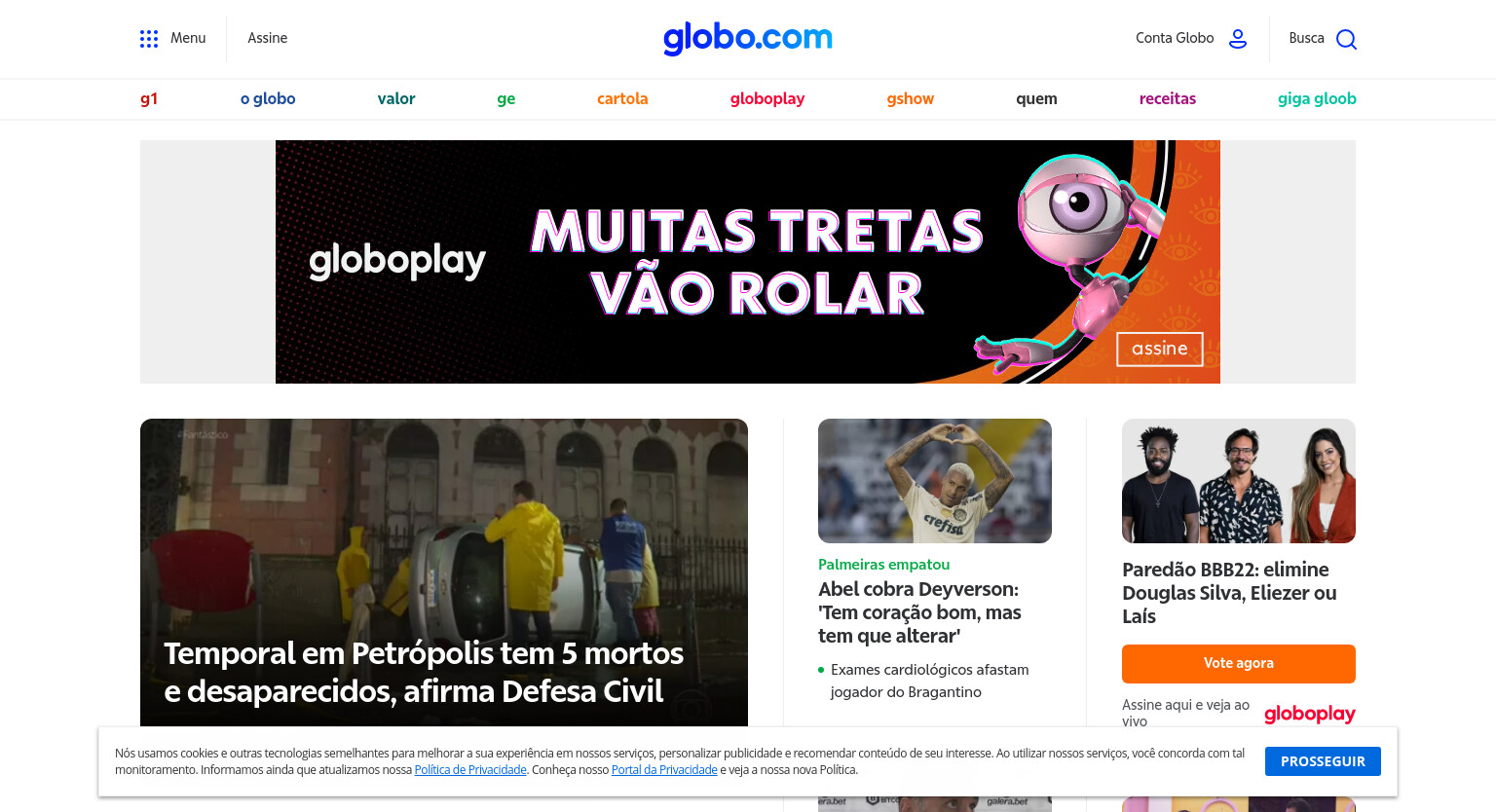Visit the giga gloob section

pyautogui.click(x=1317, y=98)
